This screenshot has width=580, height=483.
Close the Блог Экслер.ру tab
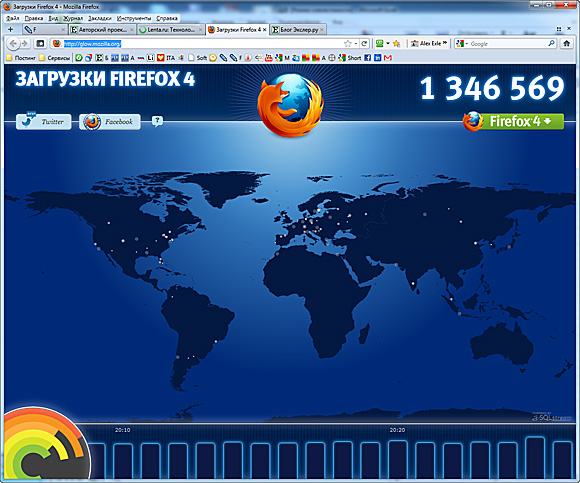(x=322, y=29)
